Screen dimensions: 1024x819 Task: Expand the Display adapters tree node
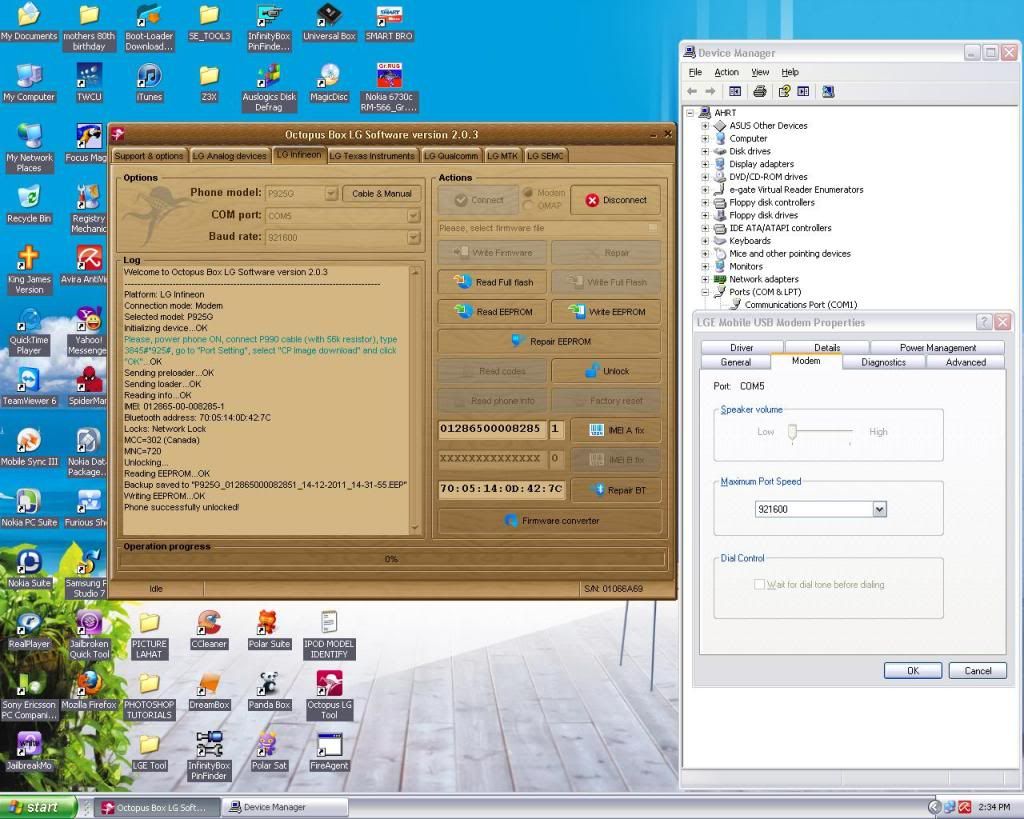click(x=705, y=164)
